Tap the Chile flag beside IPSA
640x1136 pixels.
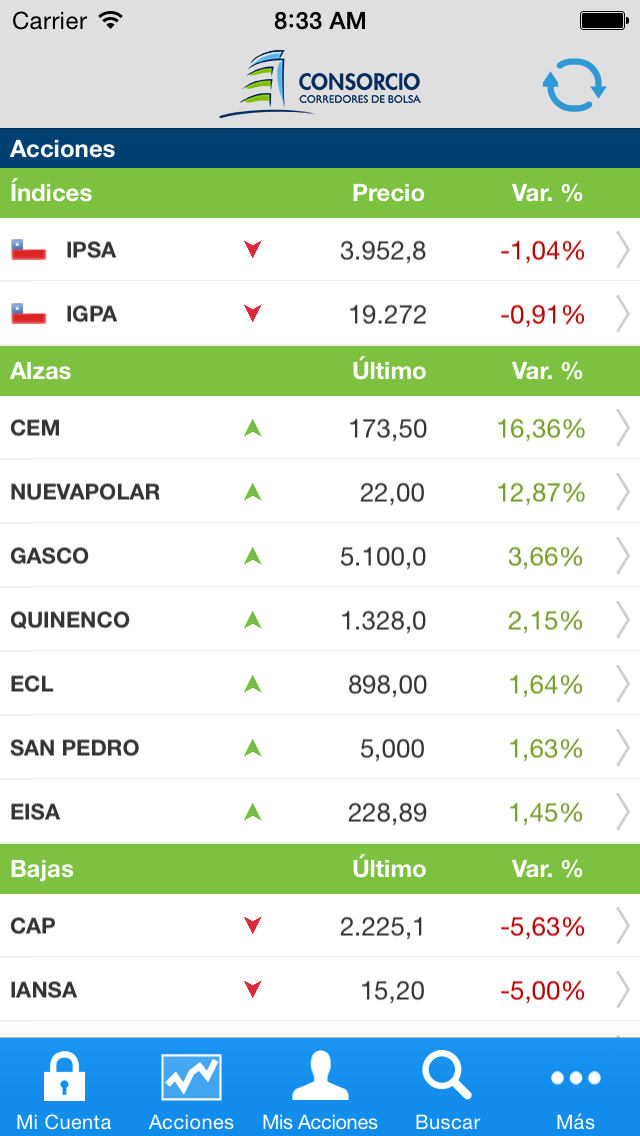29,250
